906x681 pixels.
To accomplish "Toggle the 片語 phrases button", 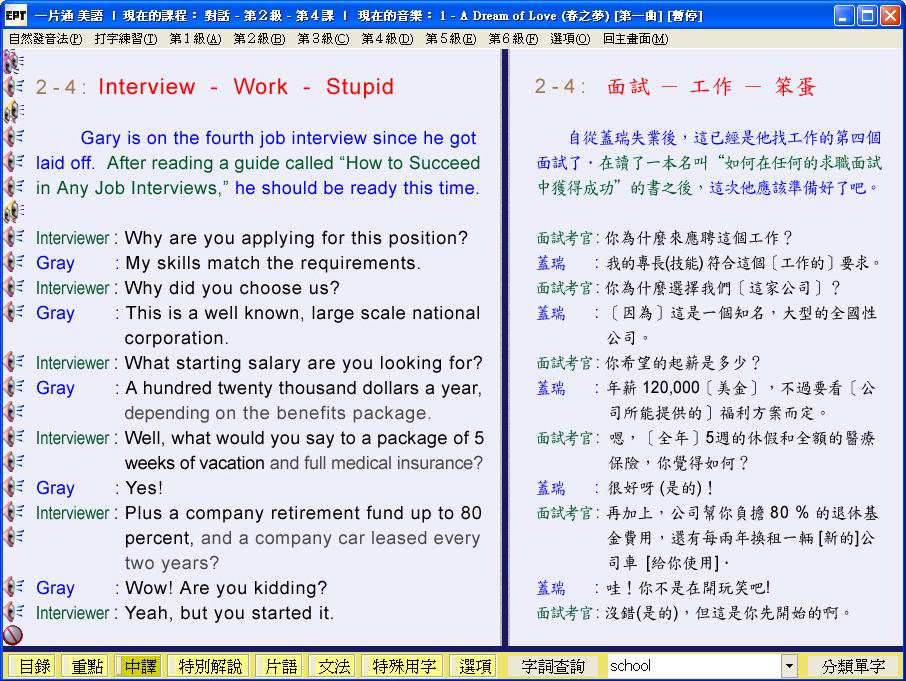I will click(280, 666).
